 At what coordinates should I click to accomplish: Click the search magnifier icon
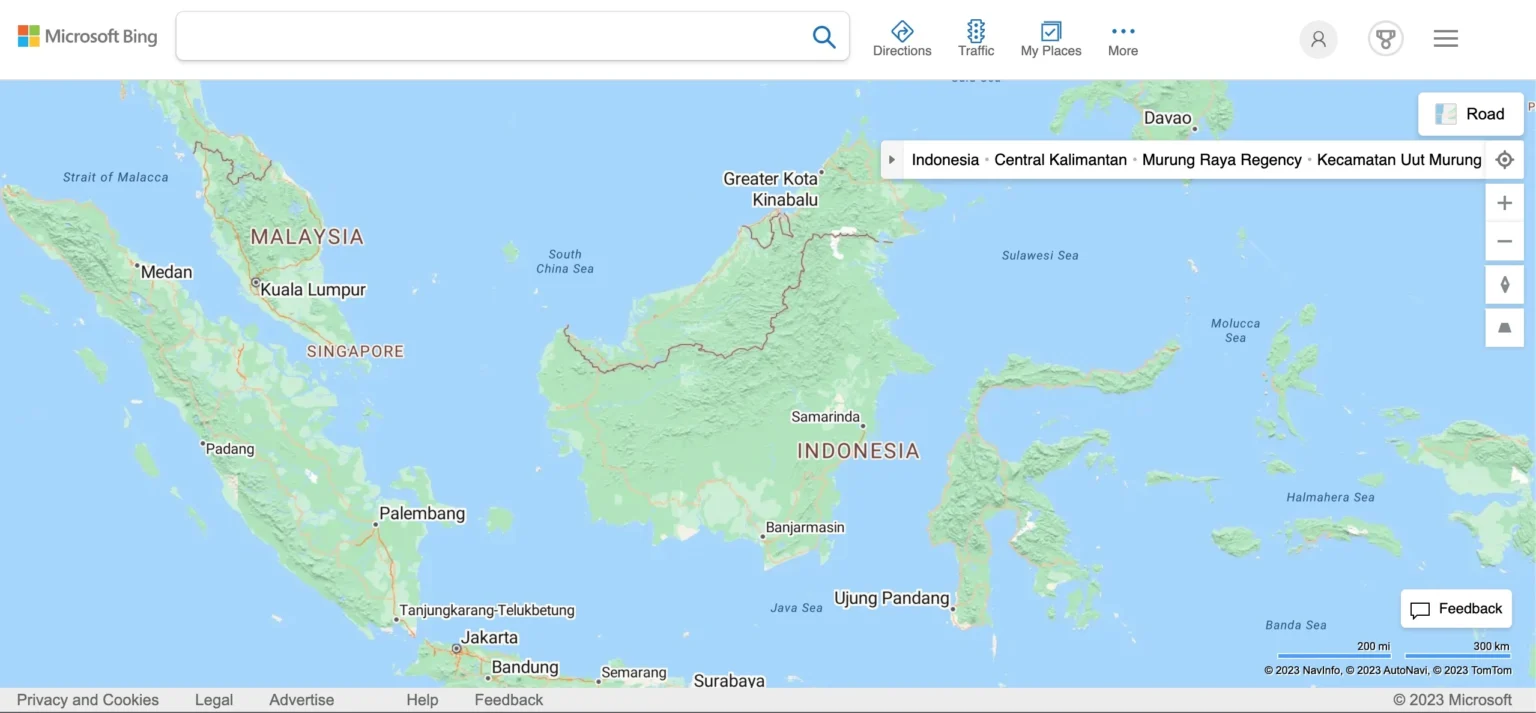pos(823,37)
